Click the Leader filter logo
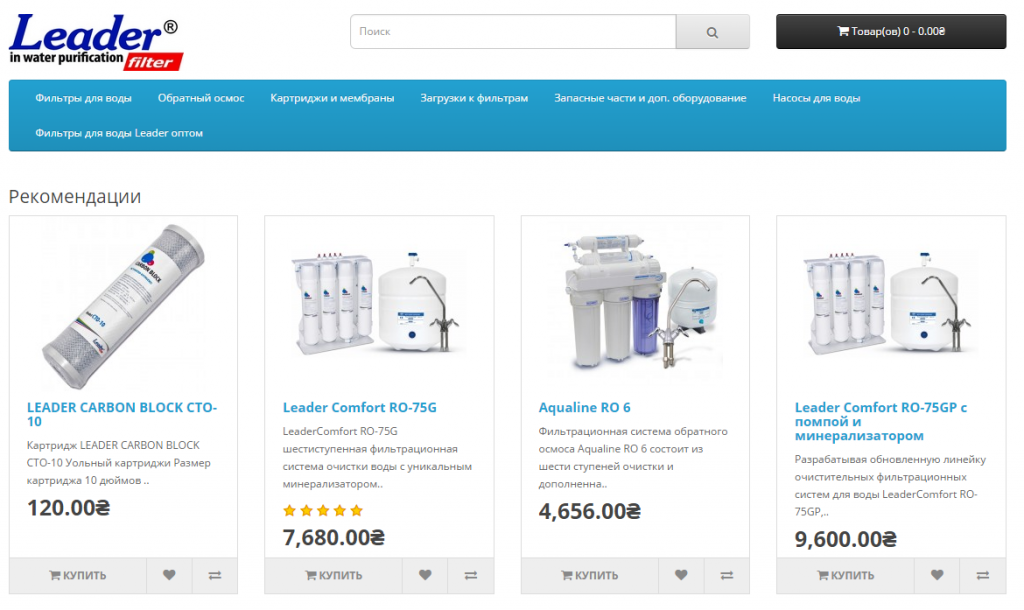Viewport: 1024px width, 610px height. (x=96, y=42)
